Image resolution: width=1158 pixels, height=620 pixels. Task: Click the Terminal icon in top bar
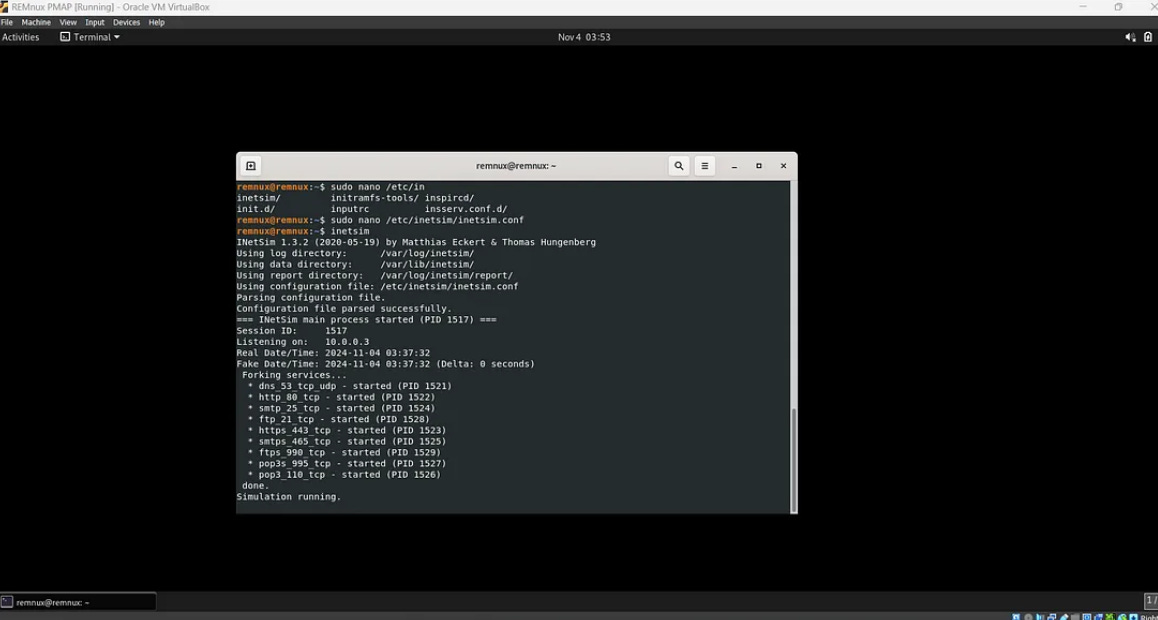pos(65,37)
